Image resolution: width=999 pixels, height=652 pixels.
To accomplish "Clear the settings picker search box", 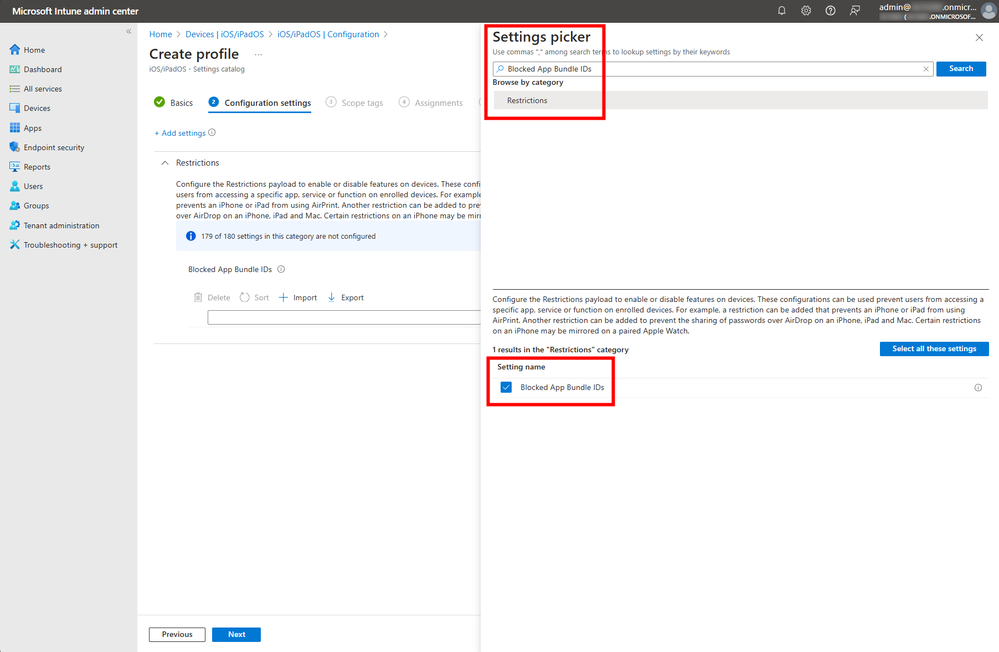I will tap(926, 69).
